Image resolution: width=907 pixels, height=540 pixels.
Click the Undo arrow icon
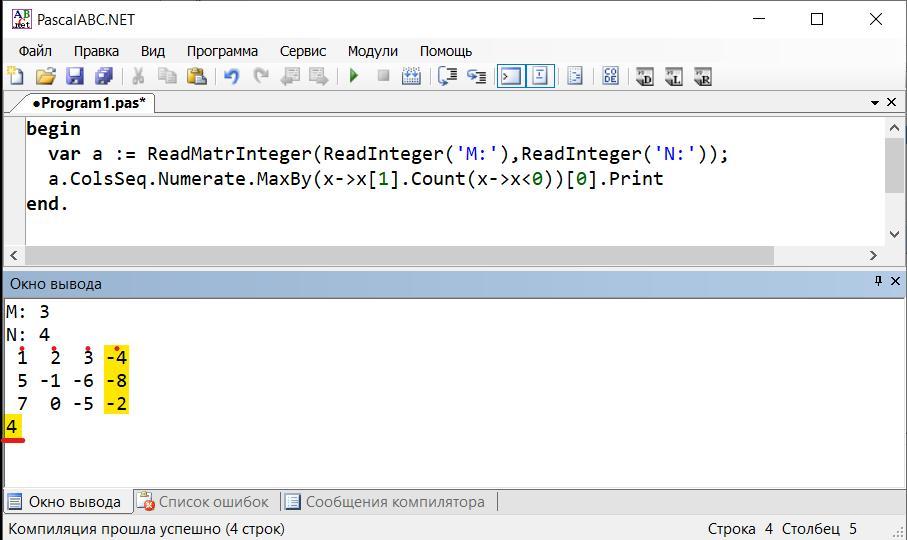pyautogui.click(x=232, y=76)
